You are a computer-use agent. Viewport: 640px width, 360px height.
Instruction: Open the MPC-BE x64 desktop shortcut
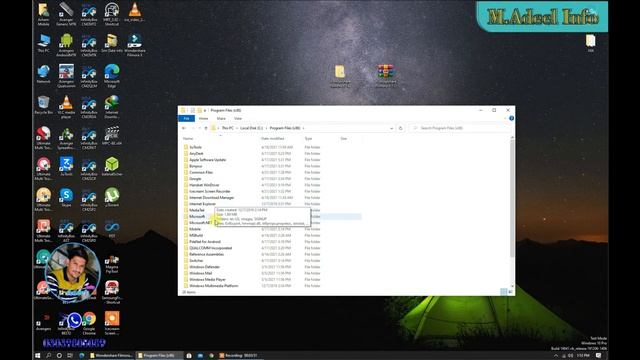tap(112, 136)
